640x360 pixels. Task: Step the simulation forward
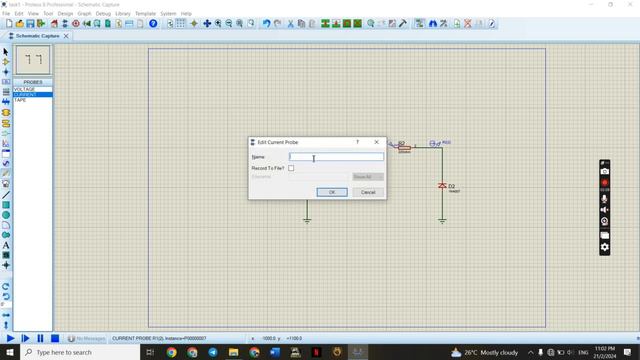pyautogui.click(x=25, y=338)
